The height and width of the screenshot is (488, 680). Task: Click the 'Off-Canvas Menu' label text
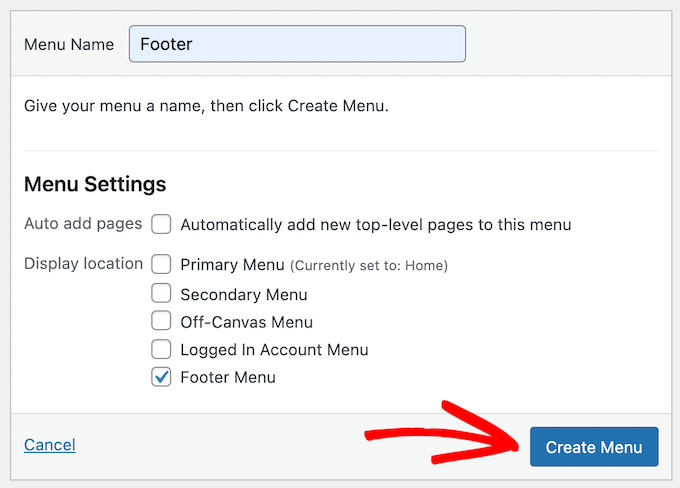click(246, 322)
